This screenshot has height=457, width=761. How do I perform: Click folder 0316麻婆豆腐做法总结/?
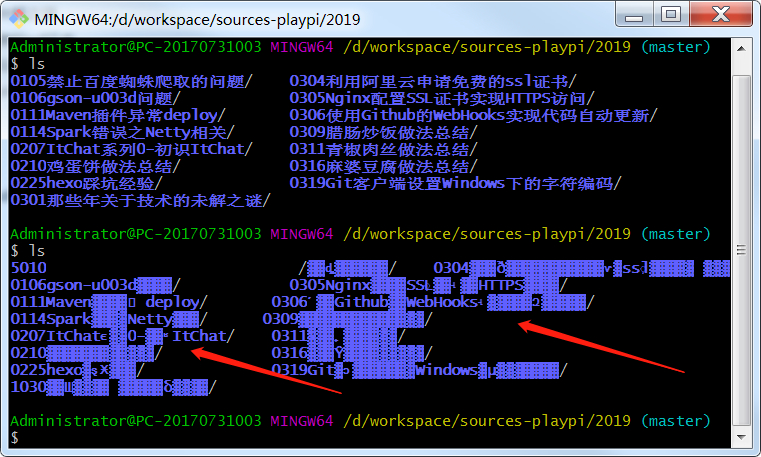(383, 166)
